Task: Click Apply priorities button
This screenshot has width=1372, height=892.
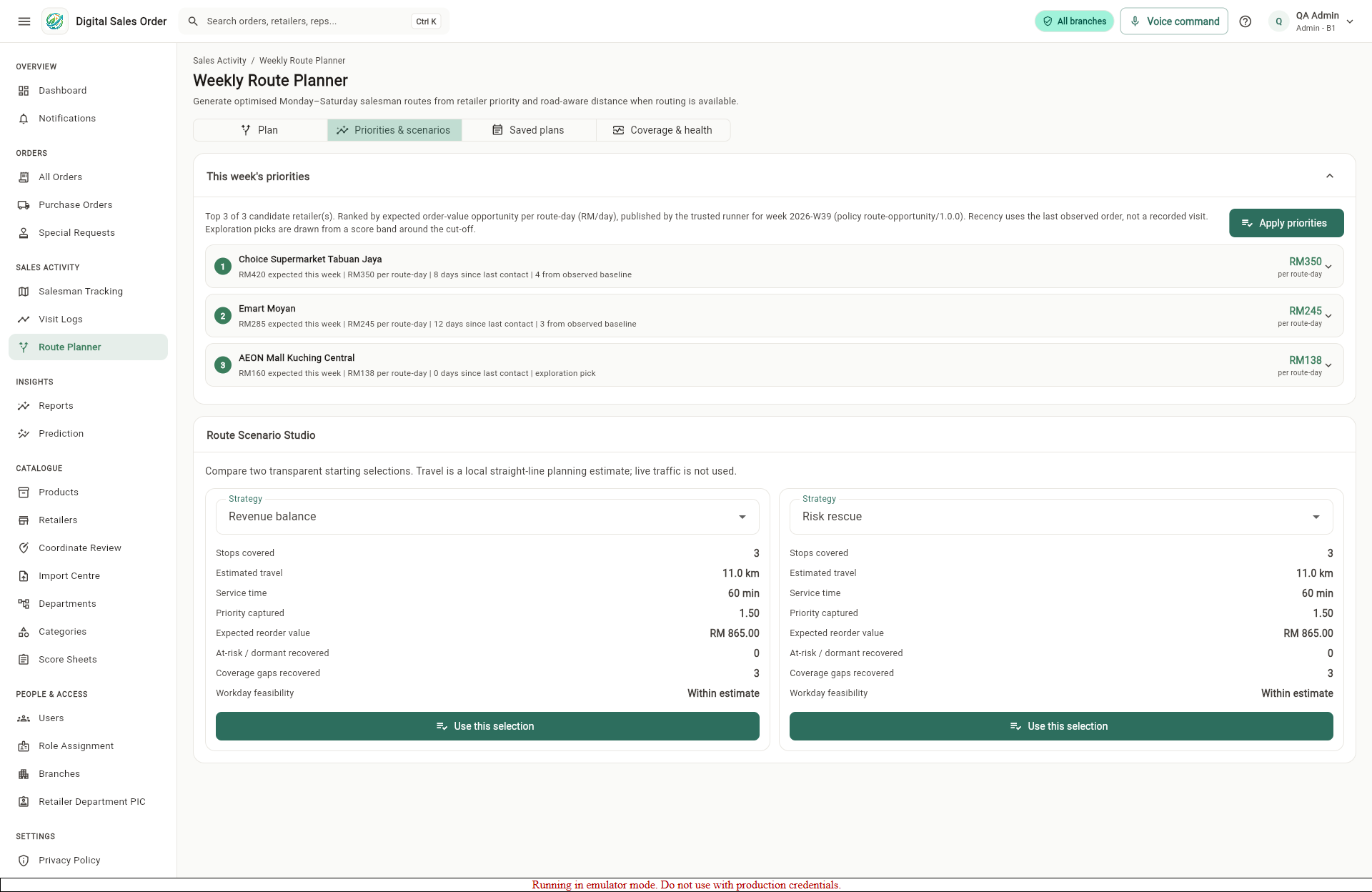Action: click(x=1286, y=223)
